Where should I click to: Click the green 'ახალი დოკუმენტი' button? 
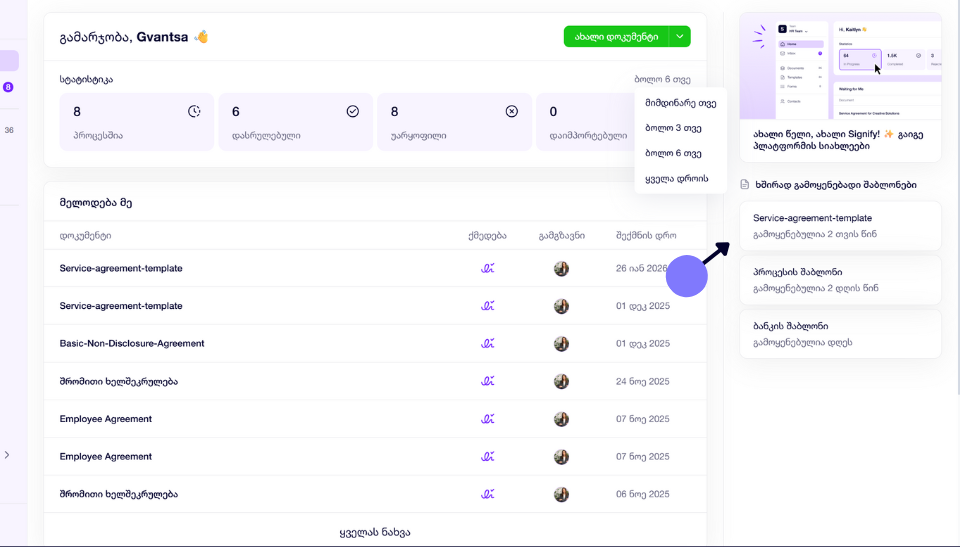pos(616,37)
